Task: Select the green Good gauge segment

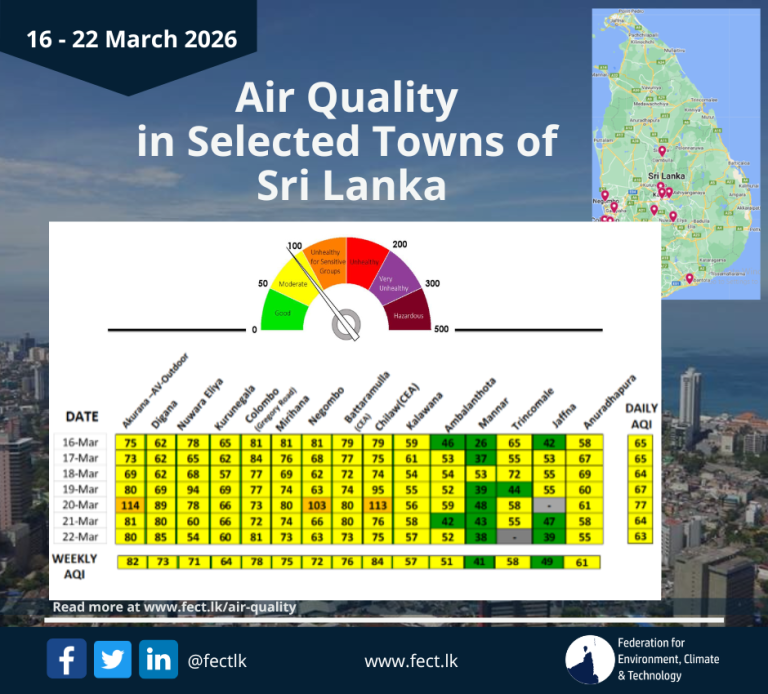Action: click(x=284, y=312)
